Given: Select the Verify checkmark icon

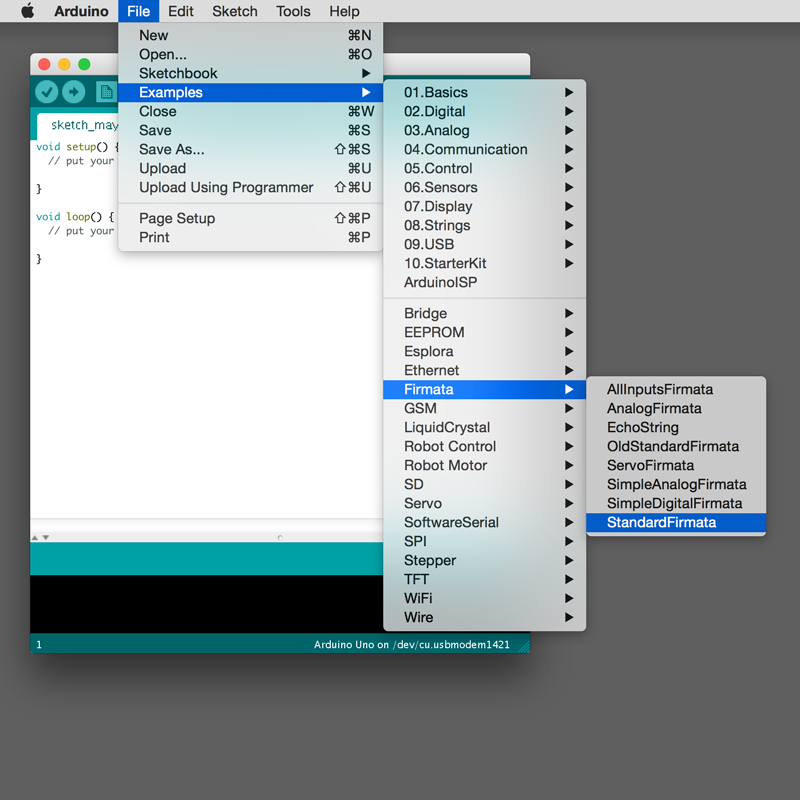Looking at the screenshot, I should 47,92.
